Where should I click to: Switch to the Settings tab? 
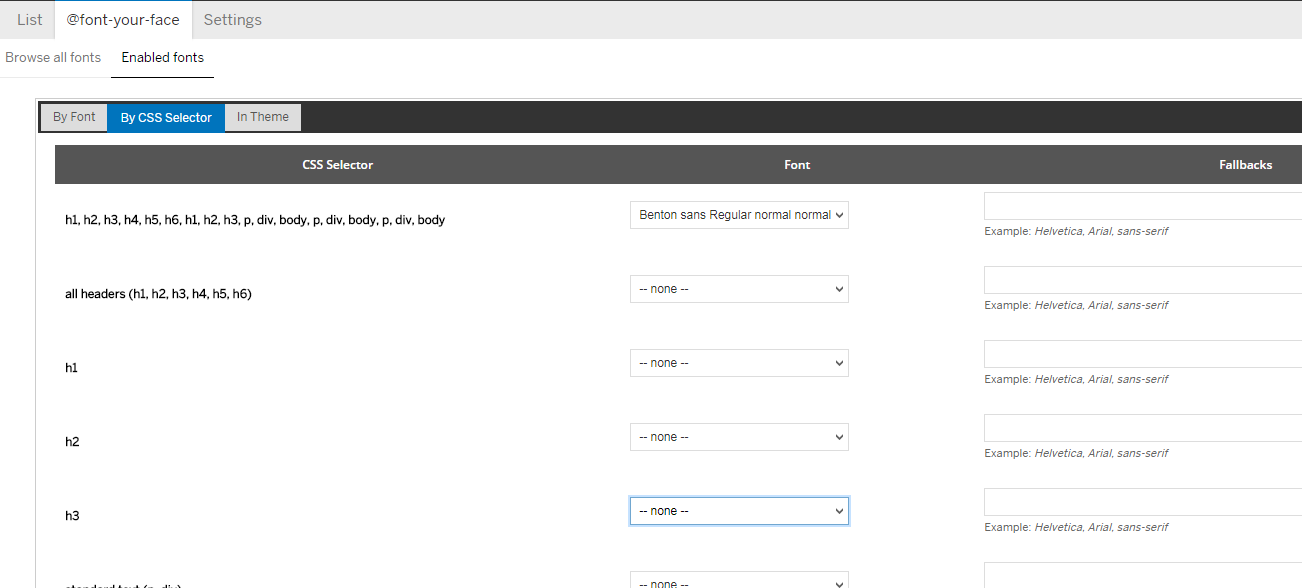[233, 20]
